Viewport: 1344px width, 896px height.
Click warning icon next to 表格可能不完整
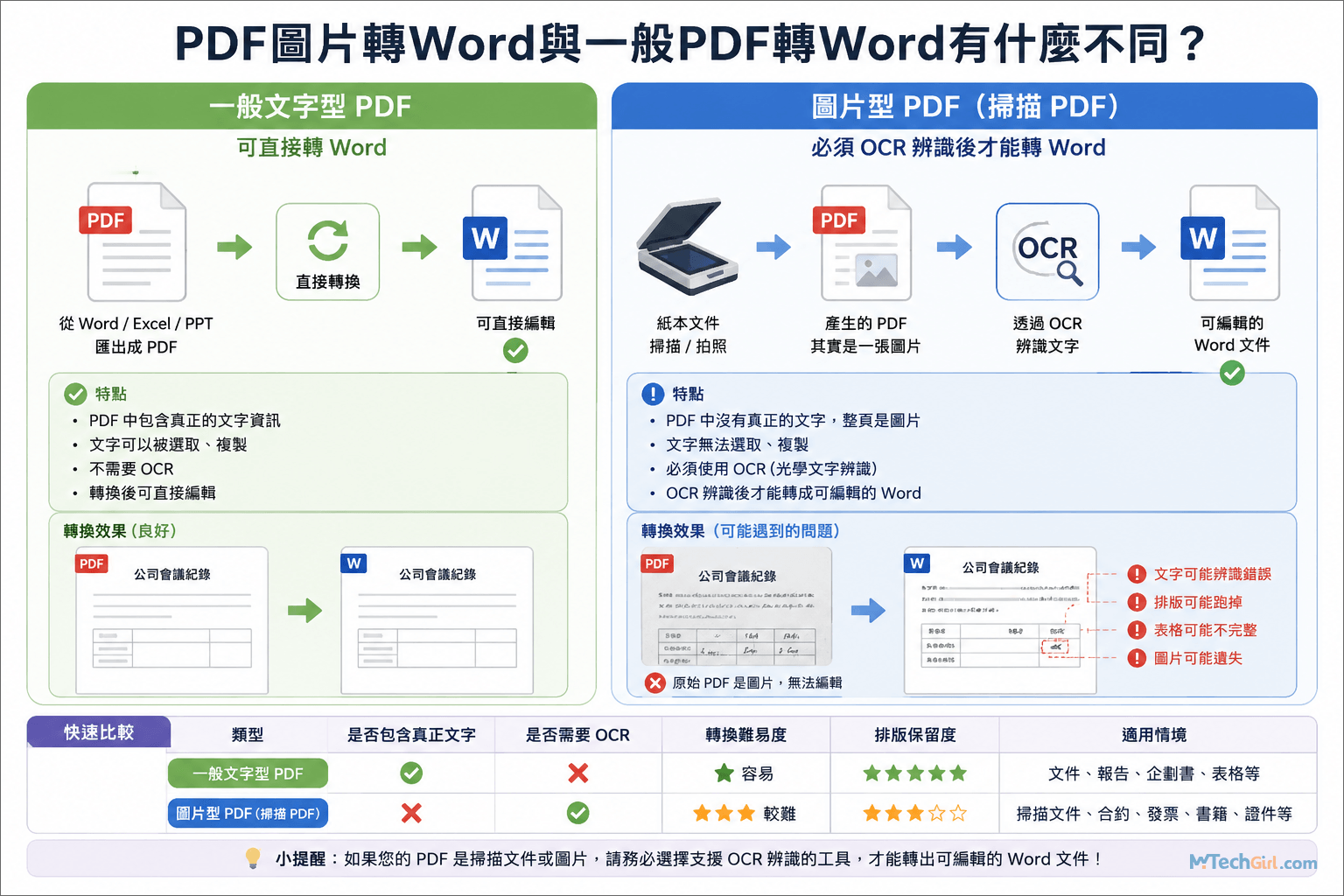(1137, 630)
